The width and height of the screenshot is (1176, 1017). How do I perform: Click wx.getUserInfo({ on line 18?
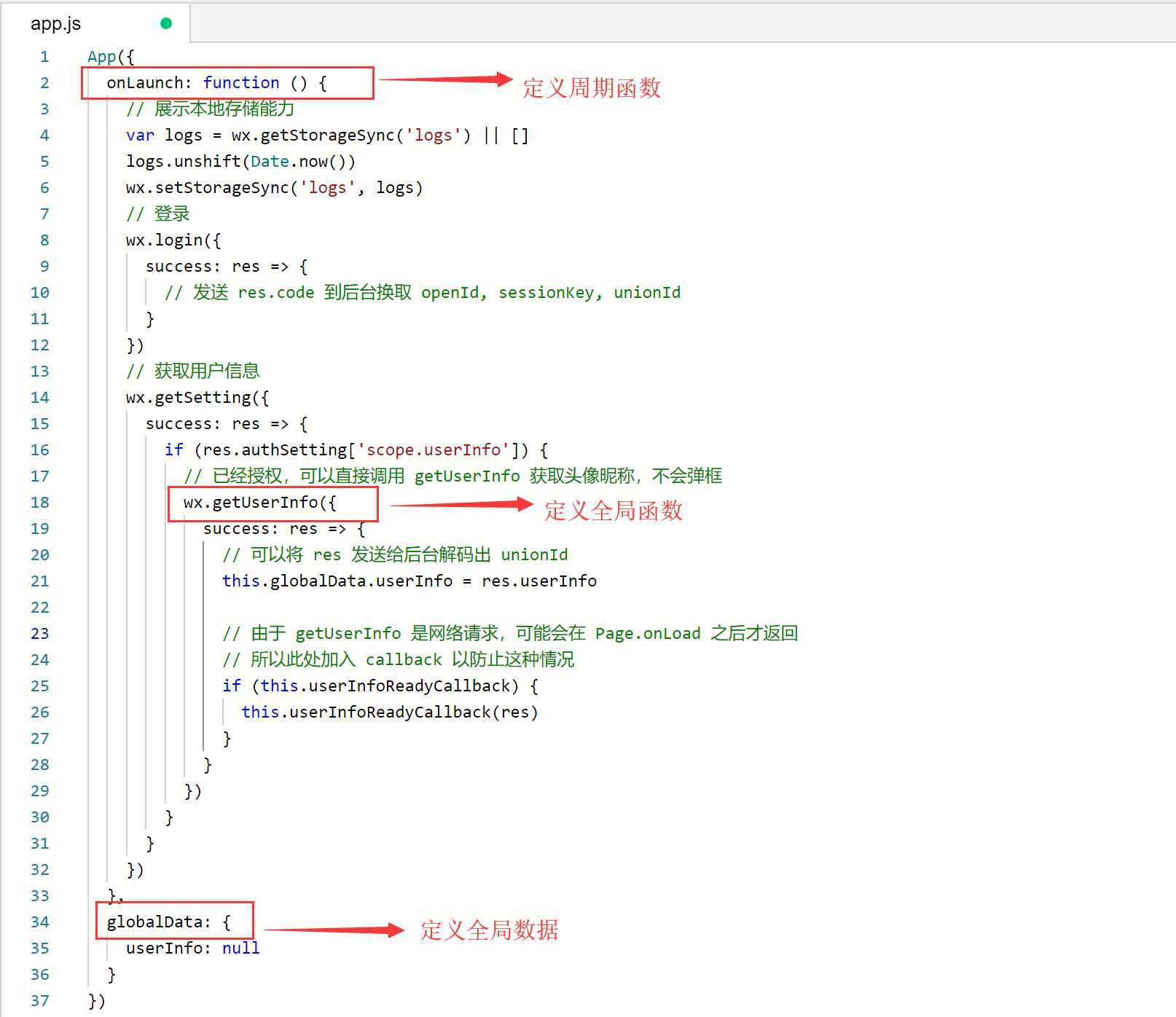coord(260,503)
